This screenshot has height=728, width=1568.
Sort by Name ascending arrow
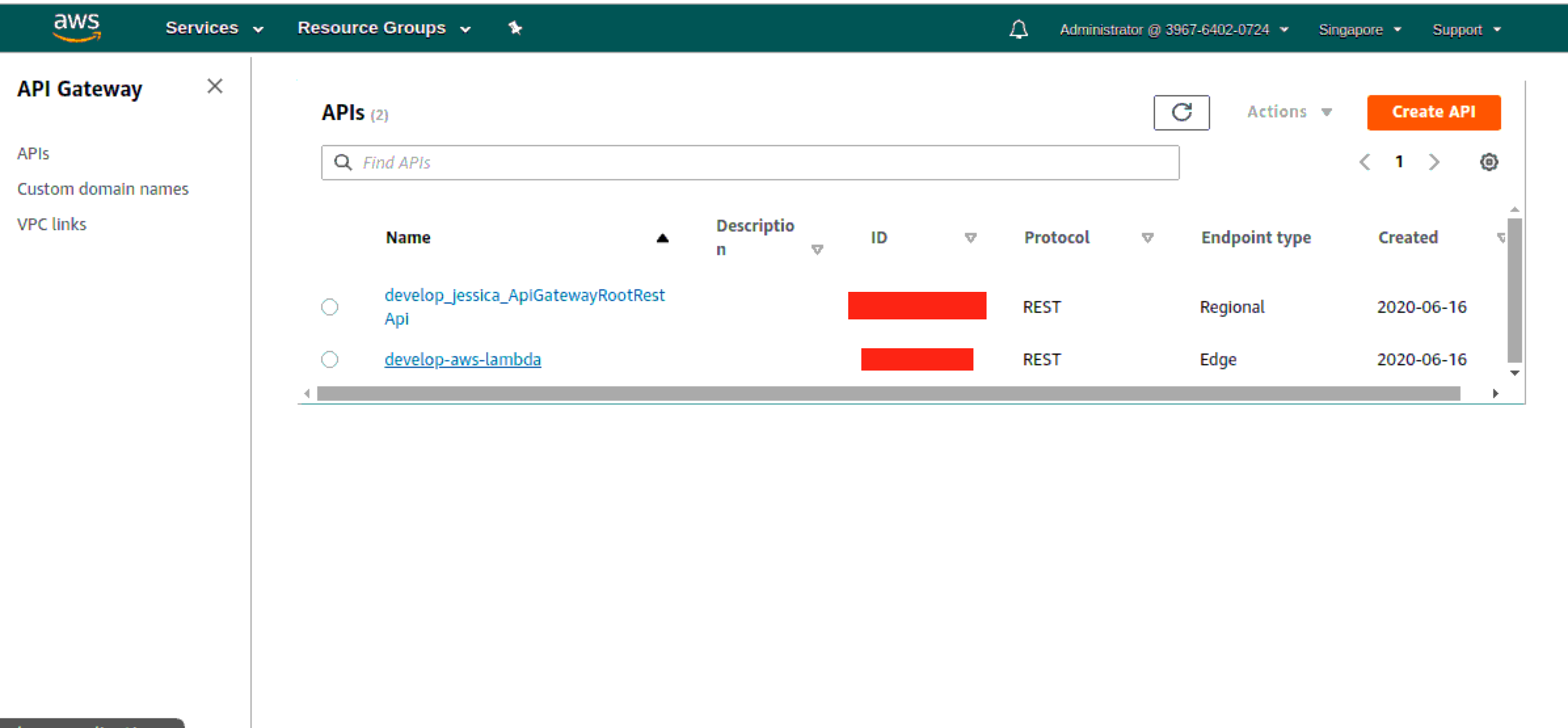(x=662, y=238)
